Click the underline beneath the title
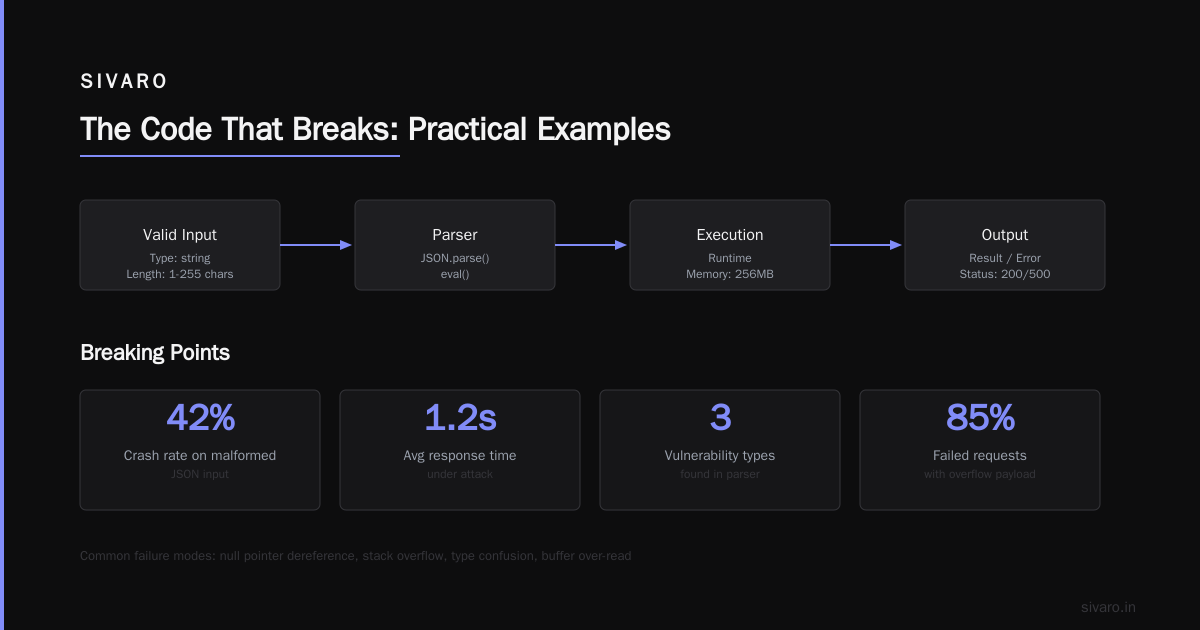Image resolution: width=1200 pixels, height=630 pixels. [240, 156]
